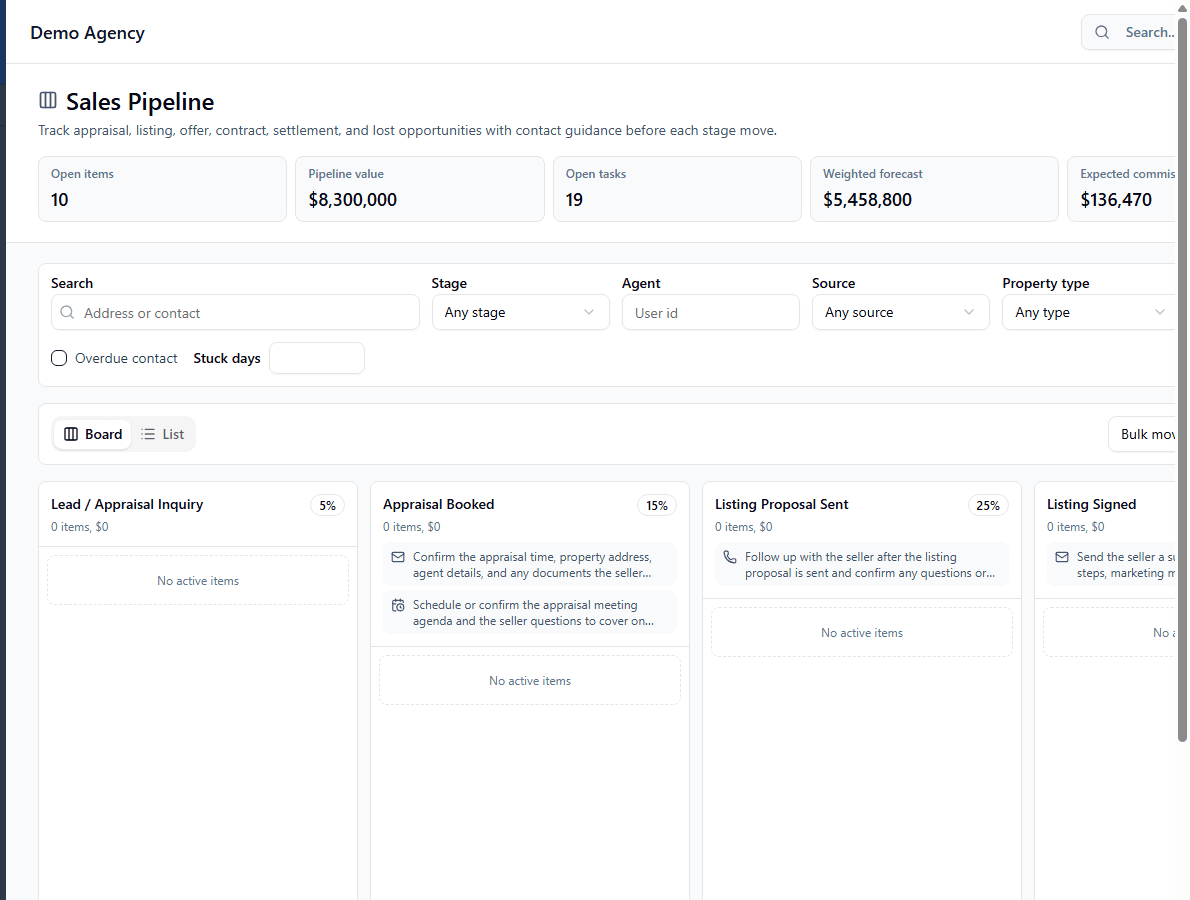This screenshot has height=900, width=1190.
Task: Click the Open tasks card showing 19
Action: tap(677, 189)
